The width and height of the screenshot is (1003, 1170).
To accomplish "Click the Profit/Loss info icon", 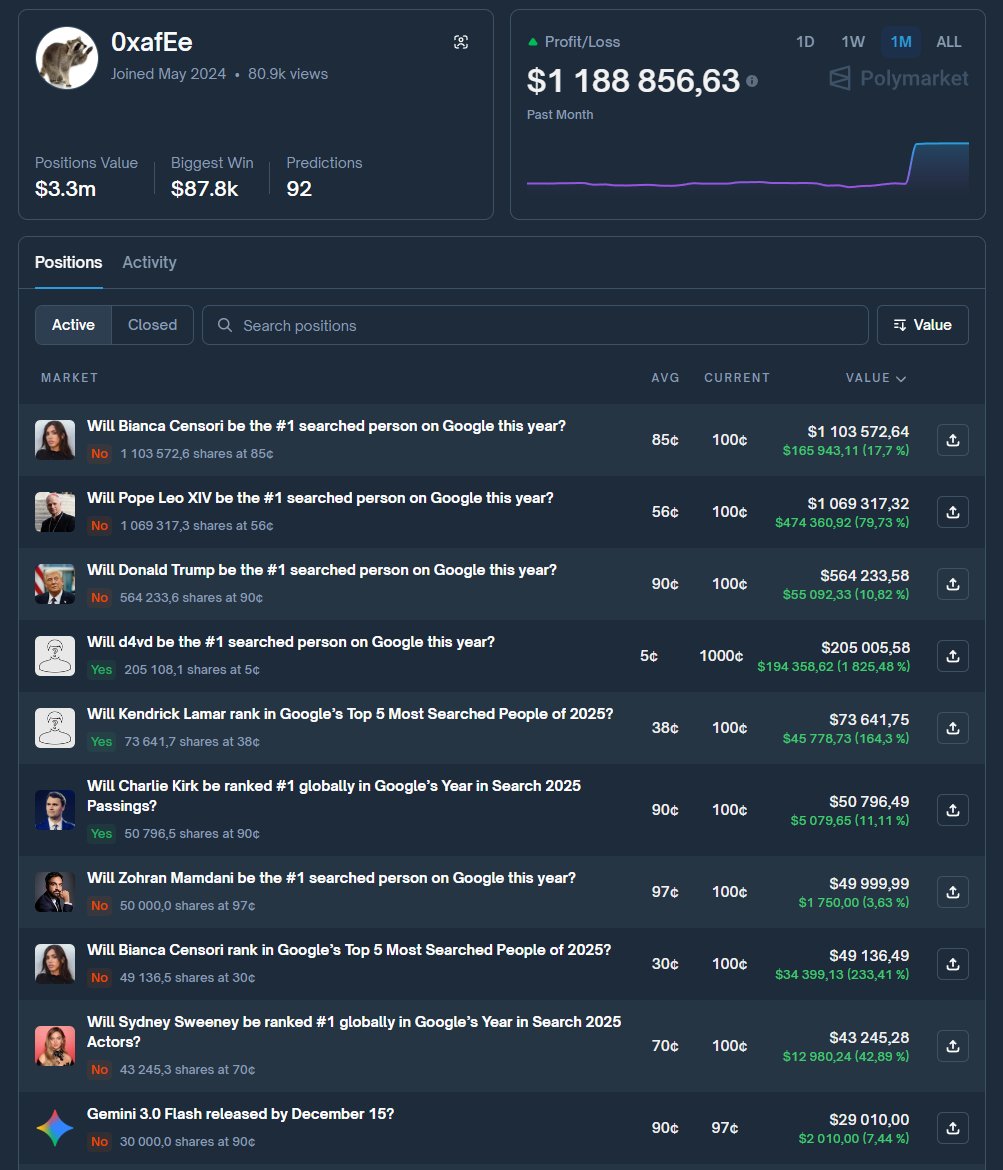I will click(752, 81).
